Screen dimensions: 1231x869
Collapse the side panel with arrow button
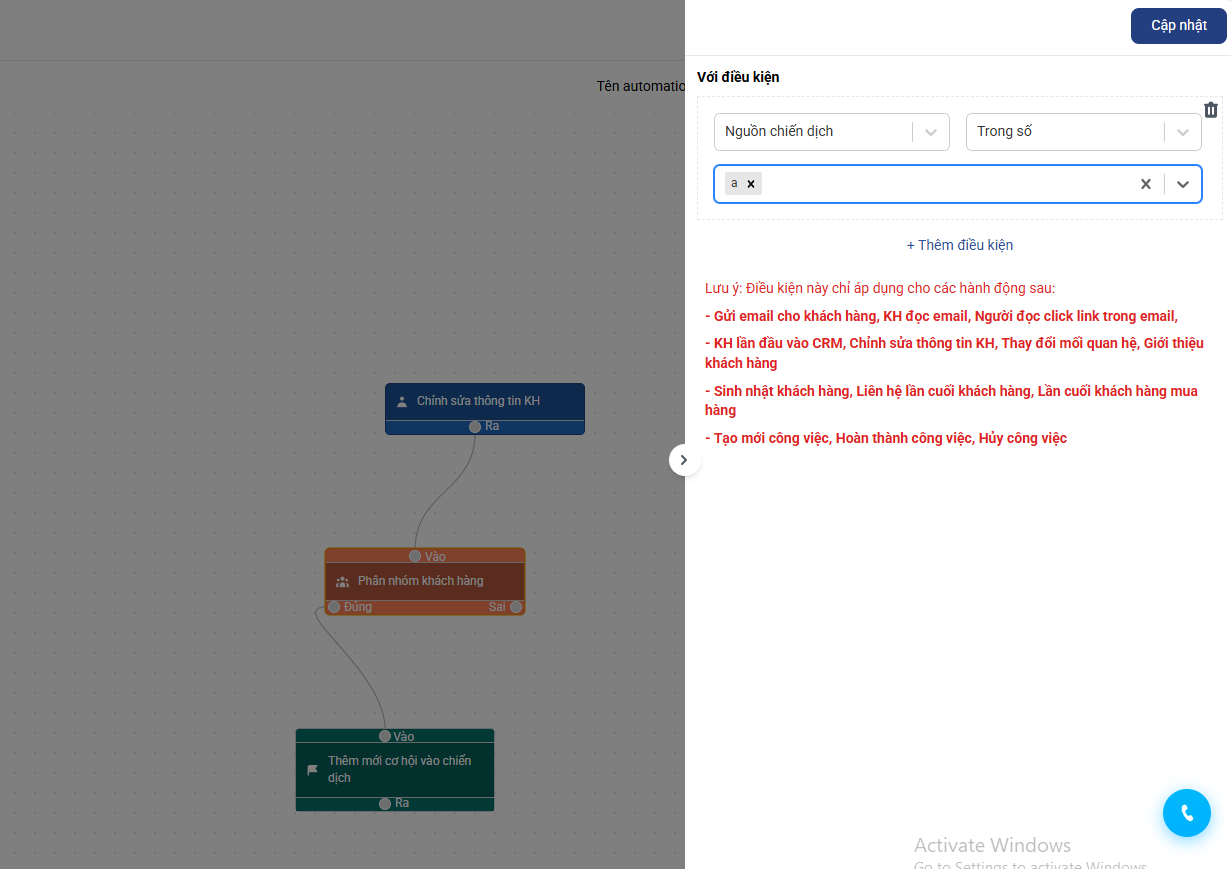pos(684,460)
